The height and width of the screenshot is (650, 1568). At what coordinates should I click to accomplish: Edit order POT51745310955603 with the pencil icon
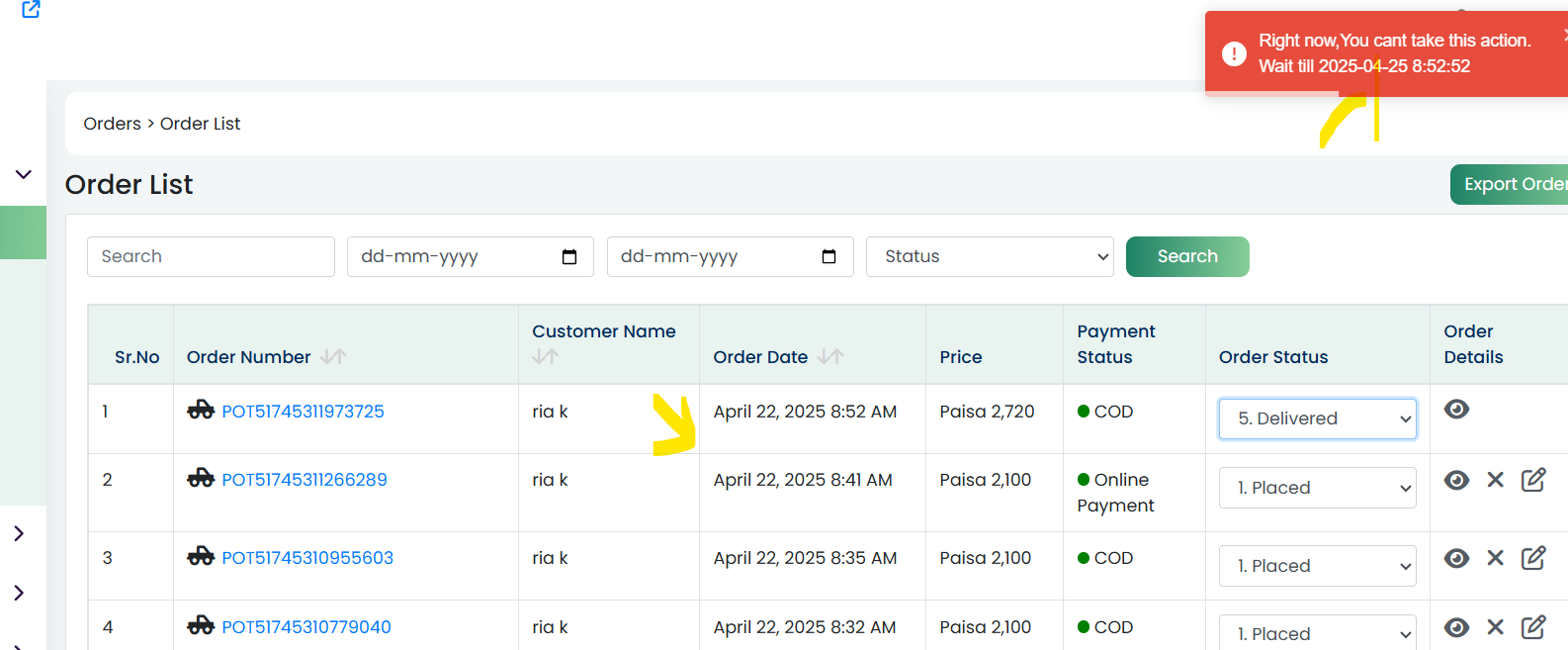click(x=1533, y=558)
